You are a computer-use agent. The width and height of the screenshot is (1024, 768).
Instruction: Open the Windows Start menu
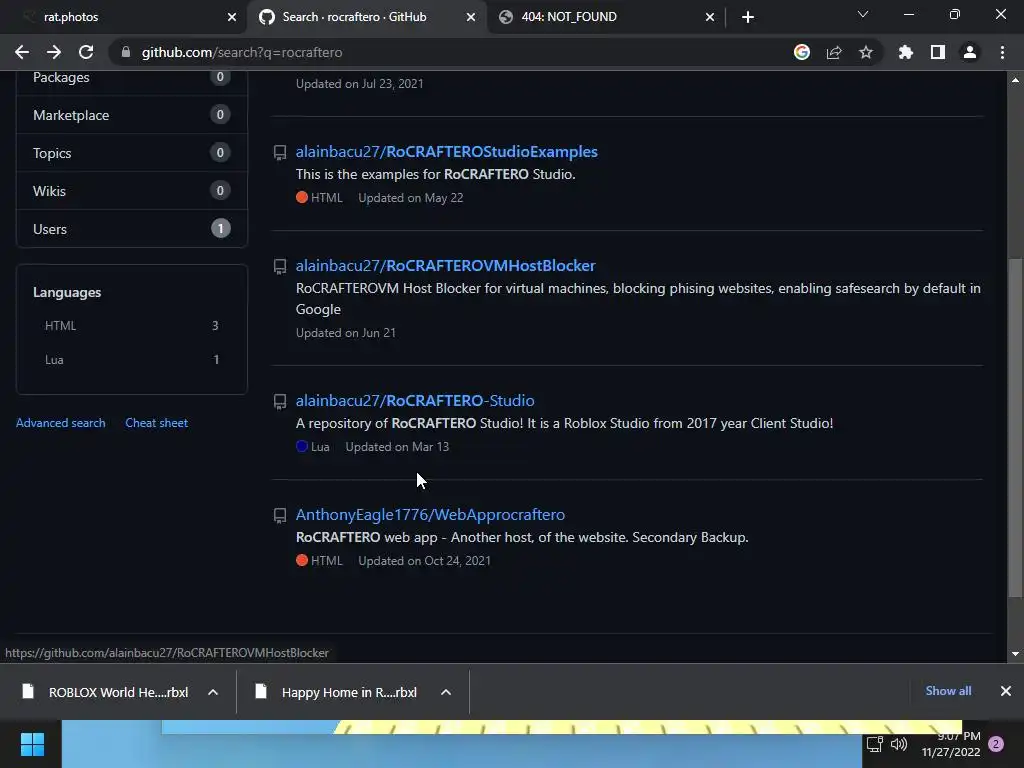tap(32, 744)
